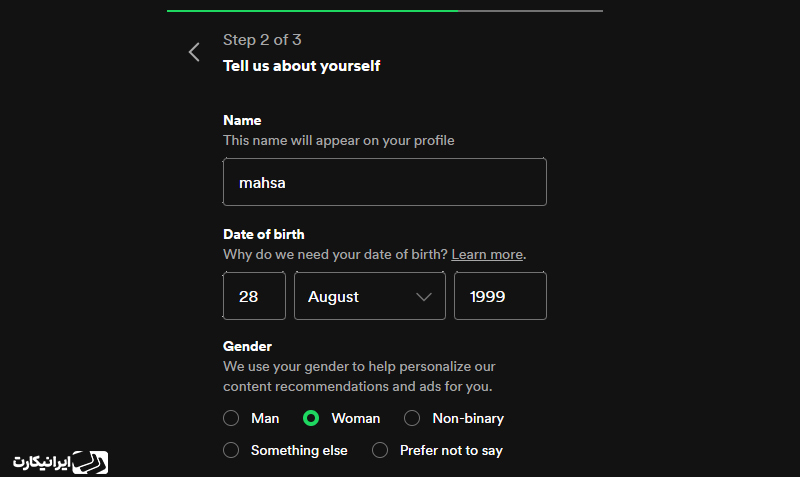The image size is (800, 477).
Task: Open the Learn more link
Action: 487,254
